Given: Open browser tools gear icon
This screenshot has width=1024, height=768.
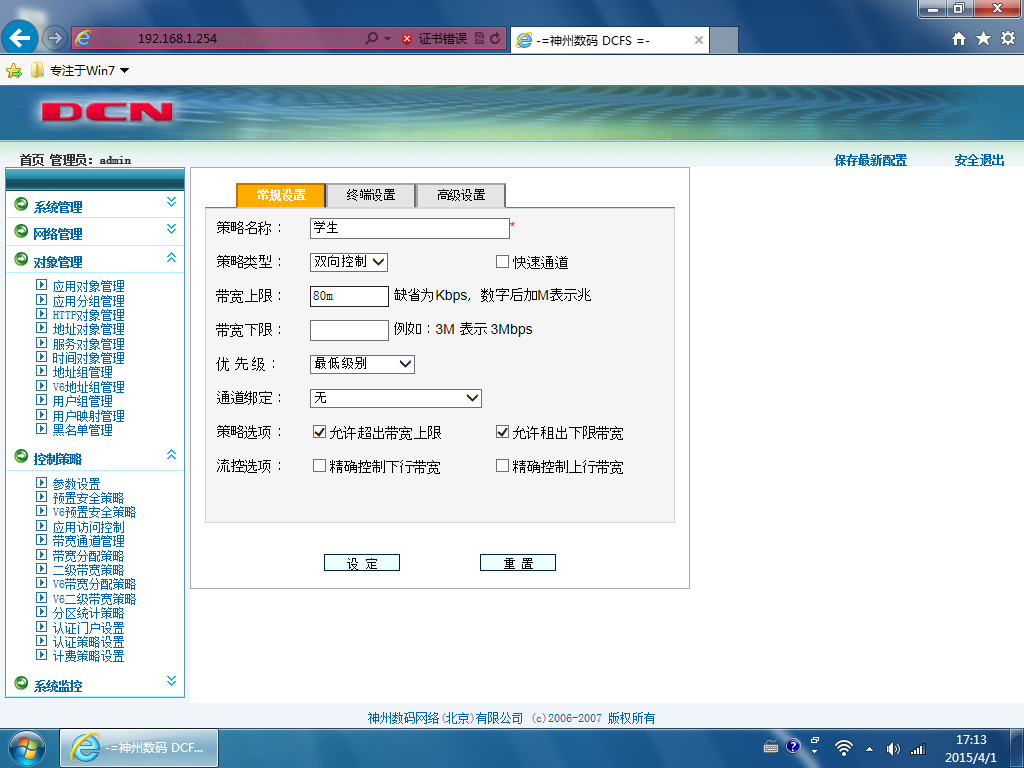Looking at the screenshot, I should coord(1008,39).
